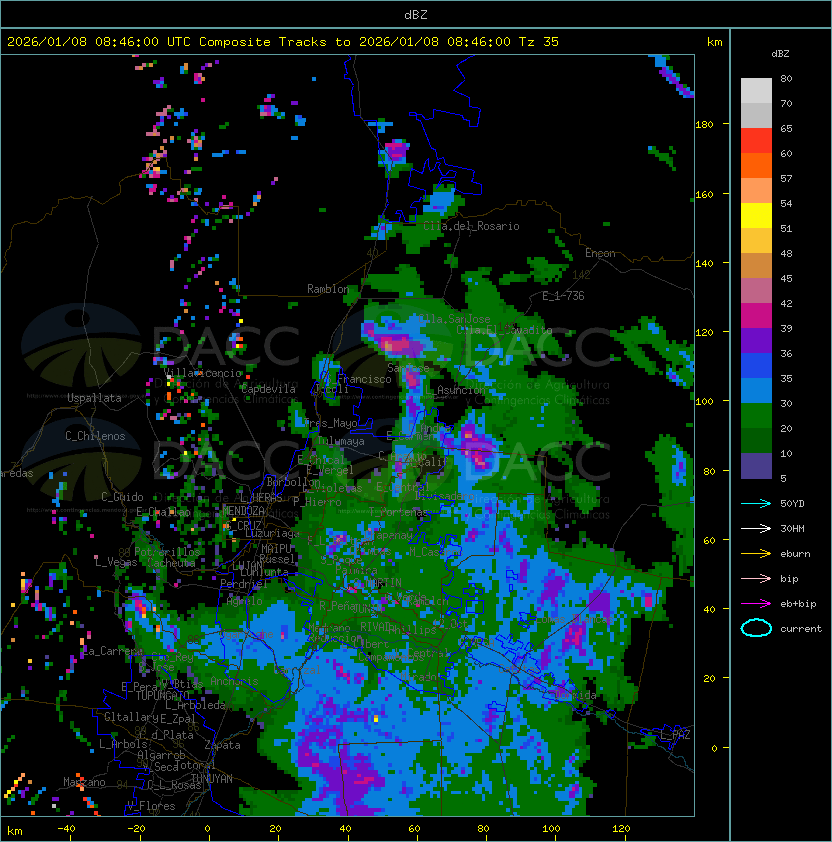The width and height of the screenshot is (832, 842).
Task: Click the 100 tick on the vertical axis
Action: (704, 401)
